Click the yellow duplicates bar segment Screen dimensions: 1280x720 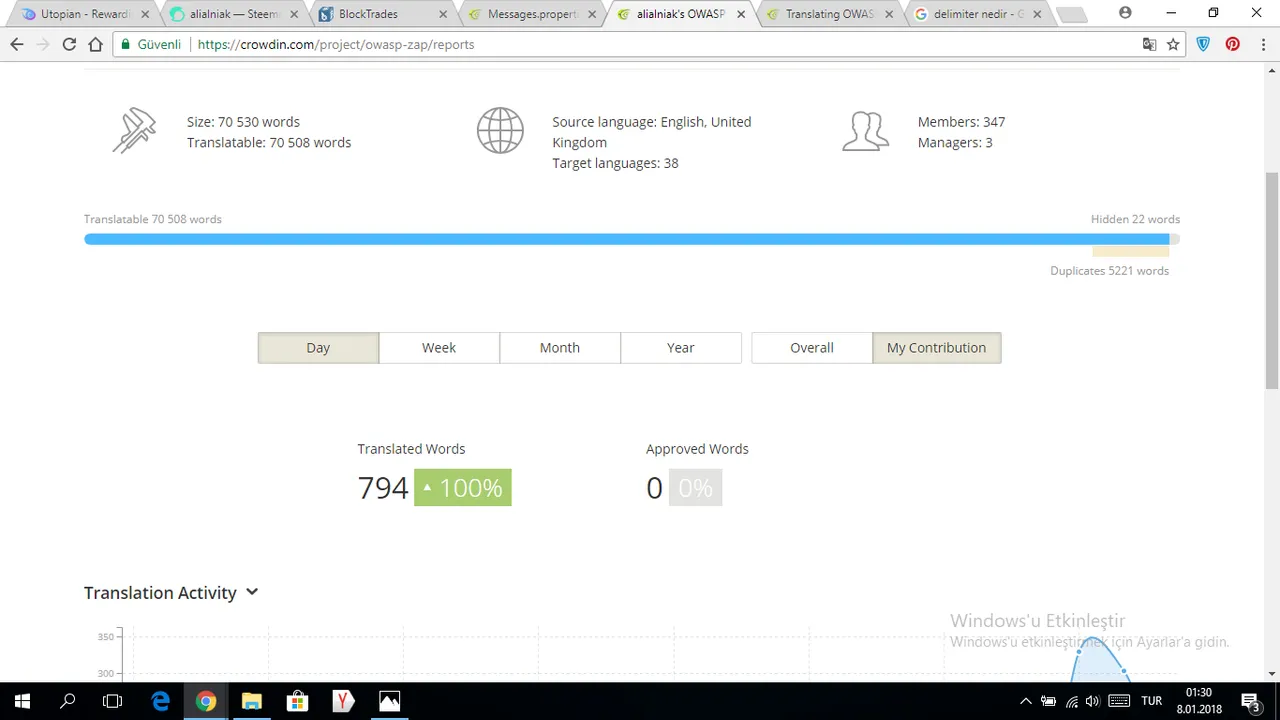[x=1130, y=251]
